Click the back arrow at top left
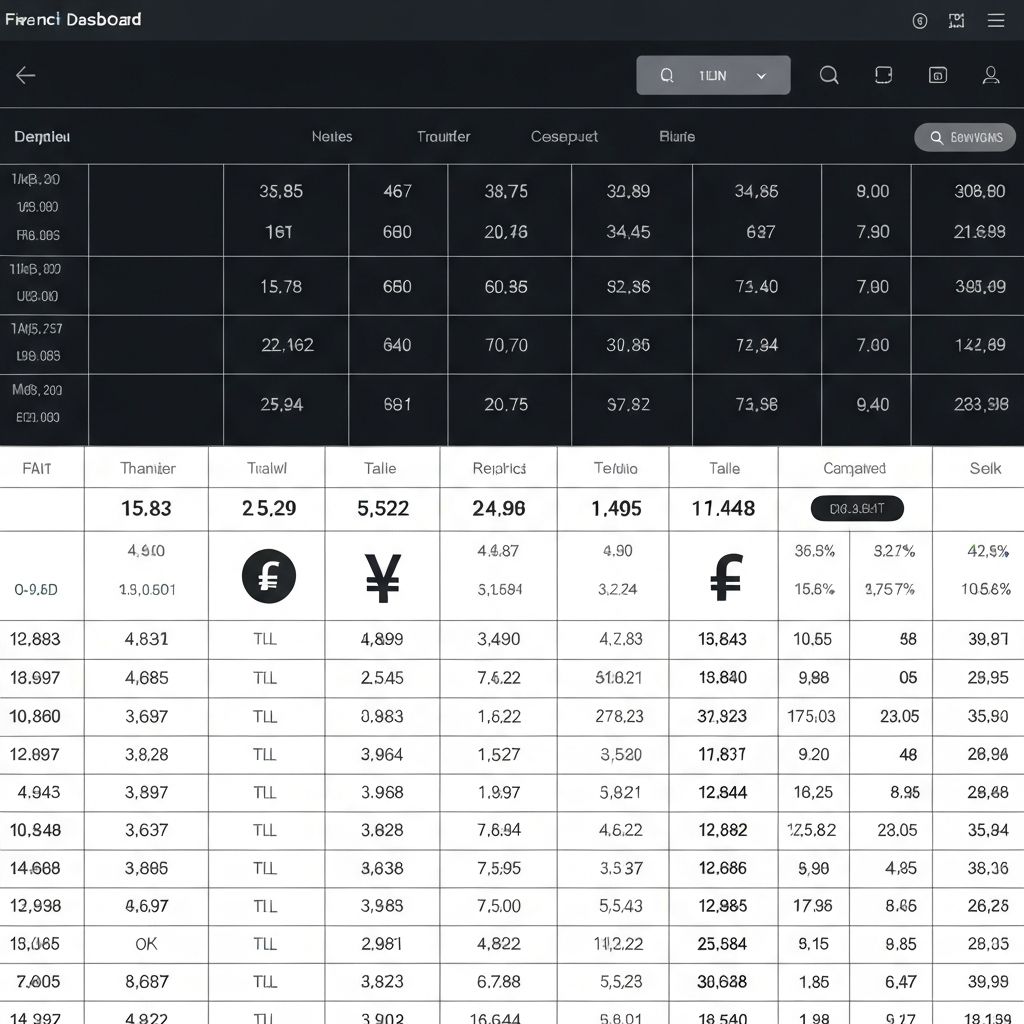 pos(24,75)
